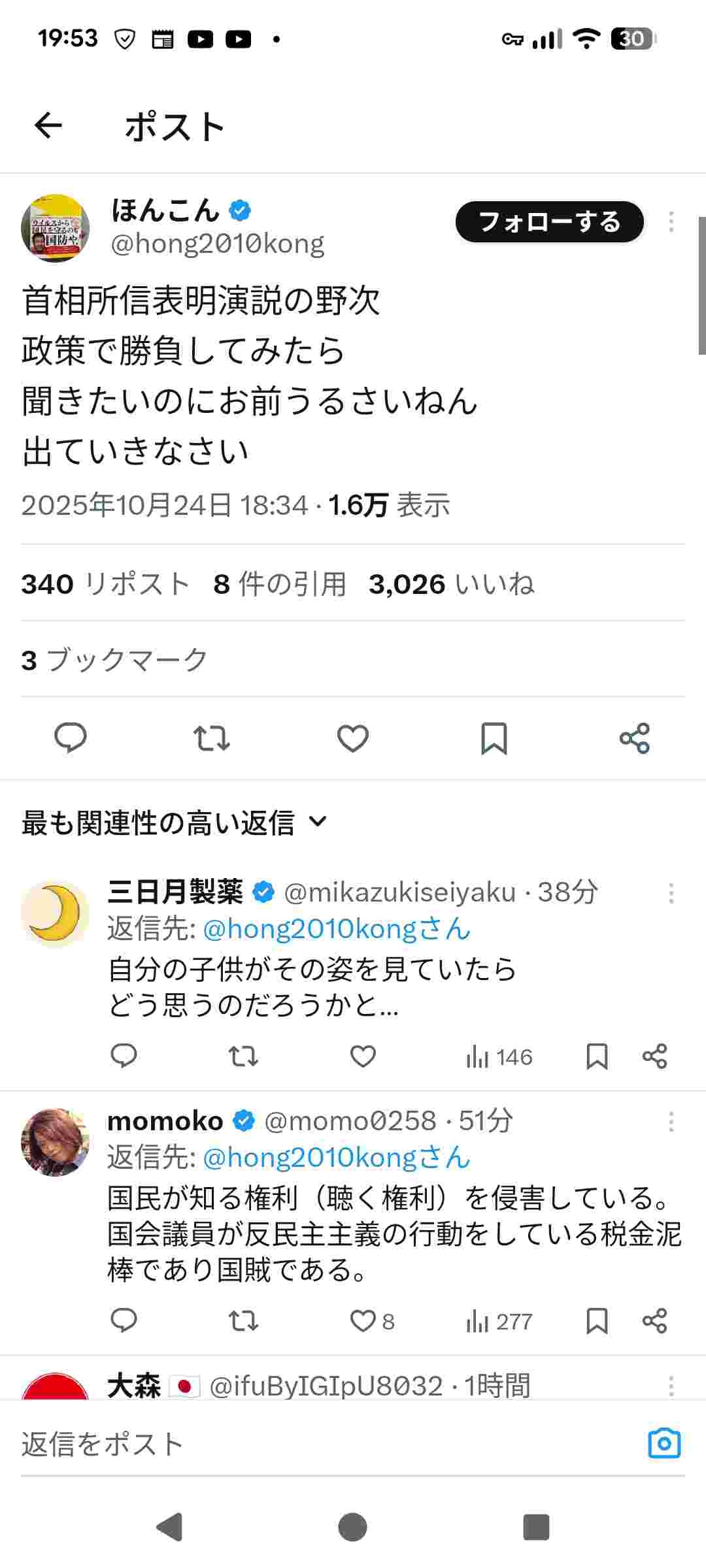Repost momoko's reply
706x1568 pixels.
point(243,1321)
